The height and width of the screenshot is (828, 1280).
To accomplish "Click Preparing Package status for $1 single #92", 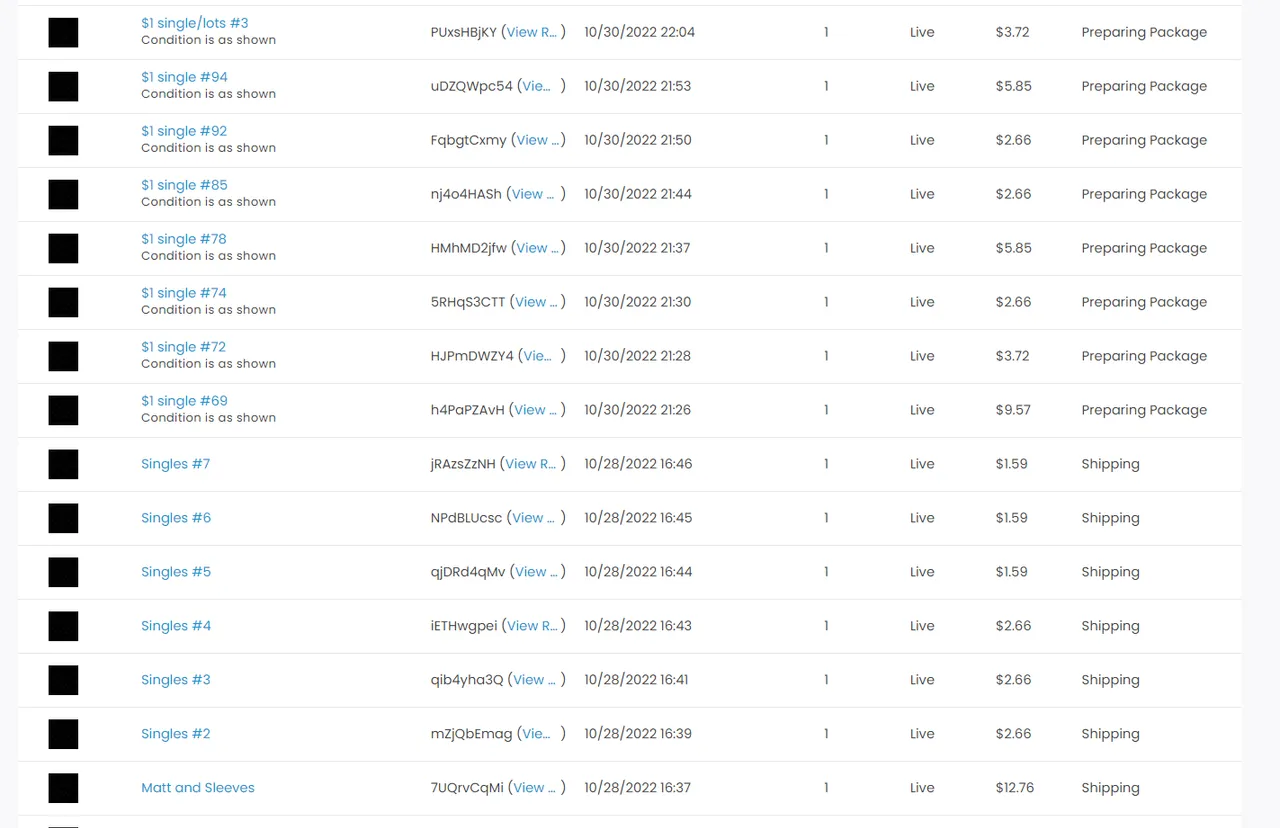I will click(1144, 140).
